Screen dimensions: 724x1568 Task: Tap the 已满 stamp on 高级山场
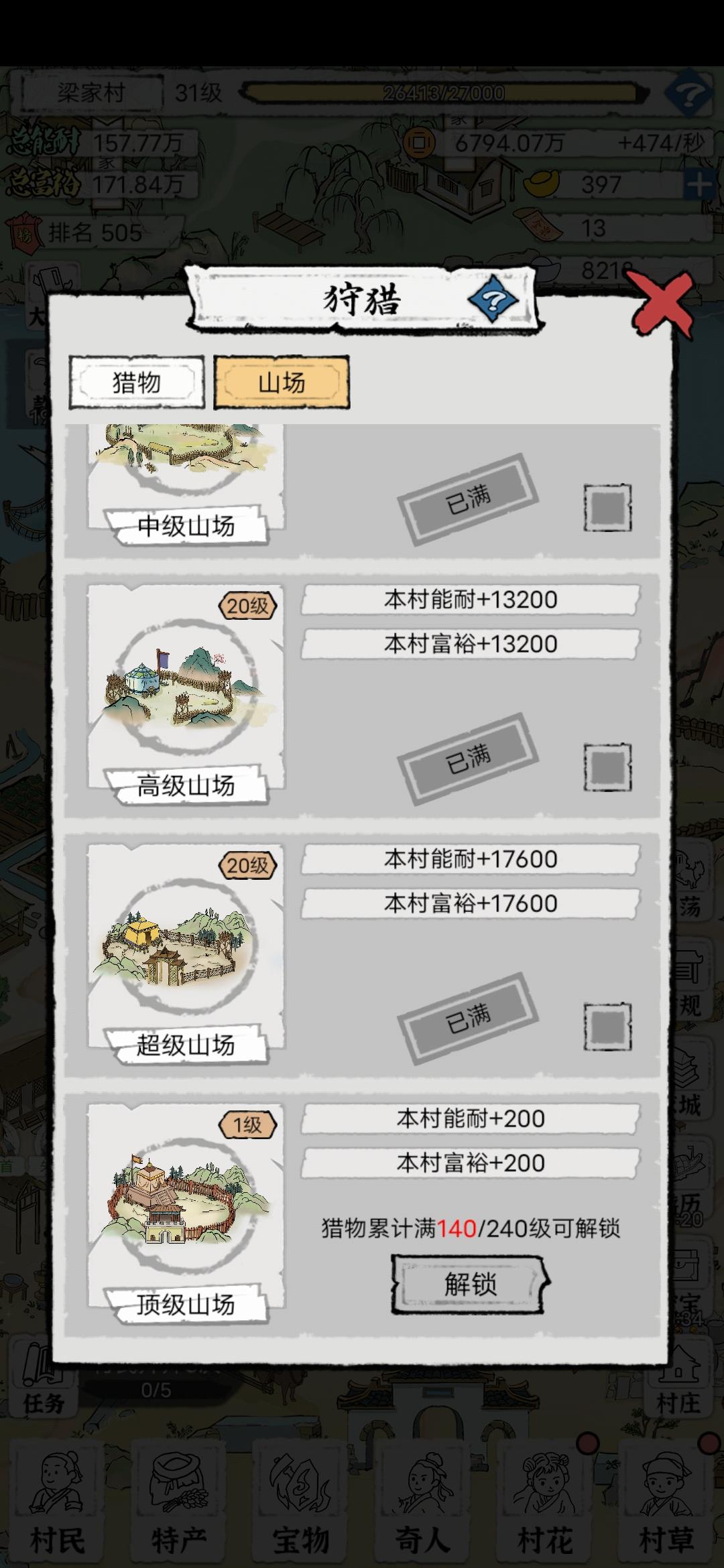pyautogui.click(x=468, y=759)
